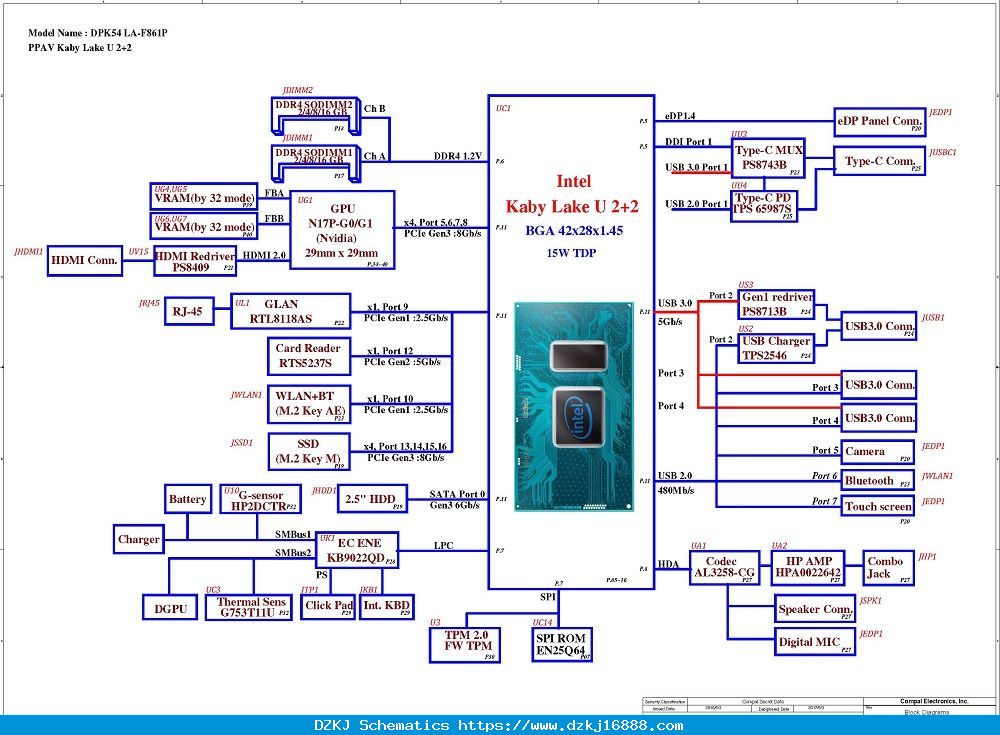
Task: Click the DDI Port 1 label
Action: (x=688, y=142)
